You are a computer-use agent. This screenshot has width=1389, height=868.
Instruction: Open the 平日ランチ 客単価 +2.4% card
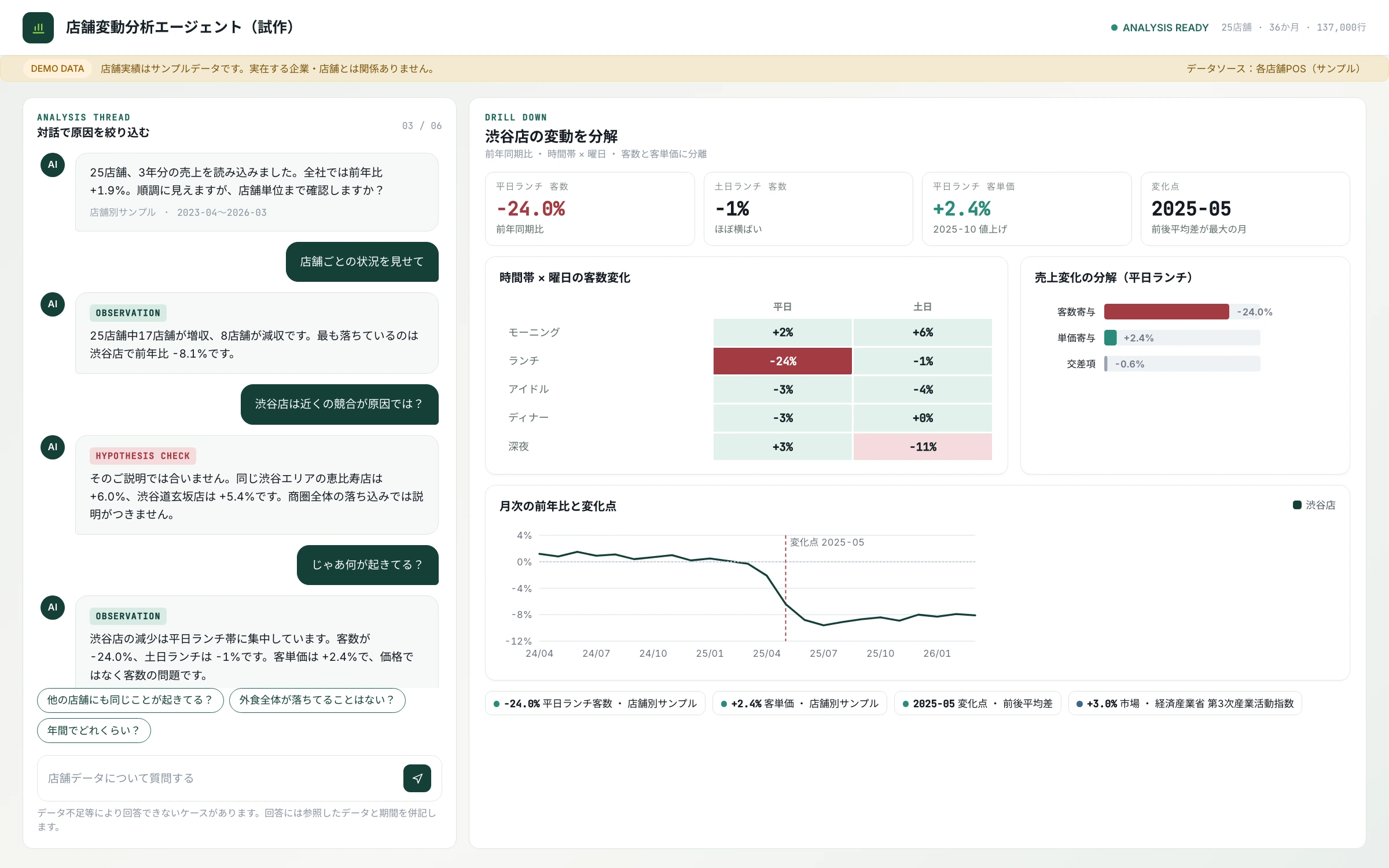pos(1027,209)
